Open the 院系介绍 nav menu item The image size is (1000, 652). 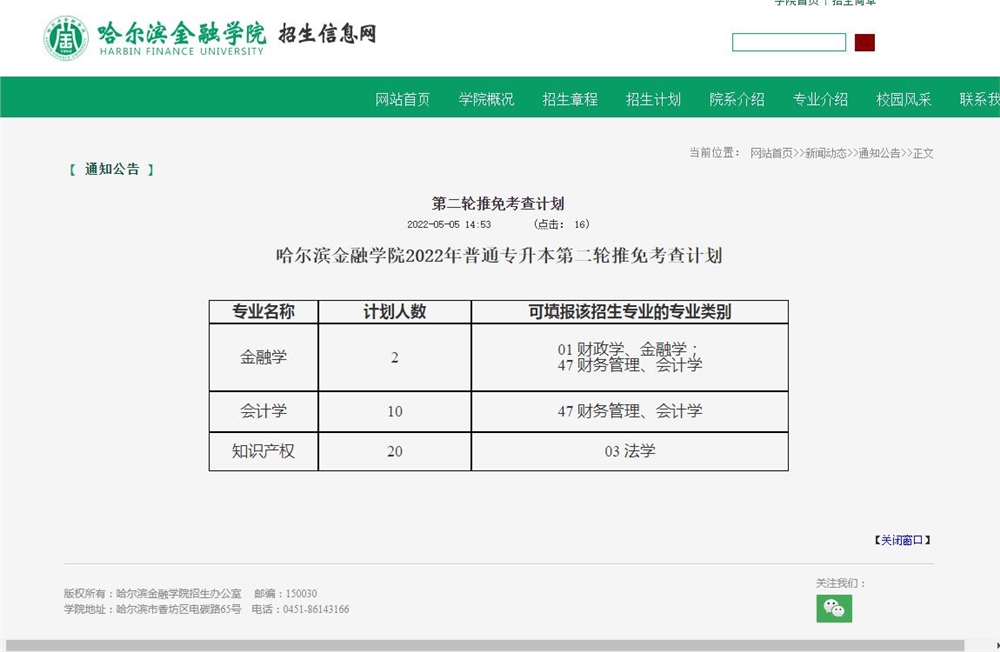pyautogui.click(x=737, y=99)
